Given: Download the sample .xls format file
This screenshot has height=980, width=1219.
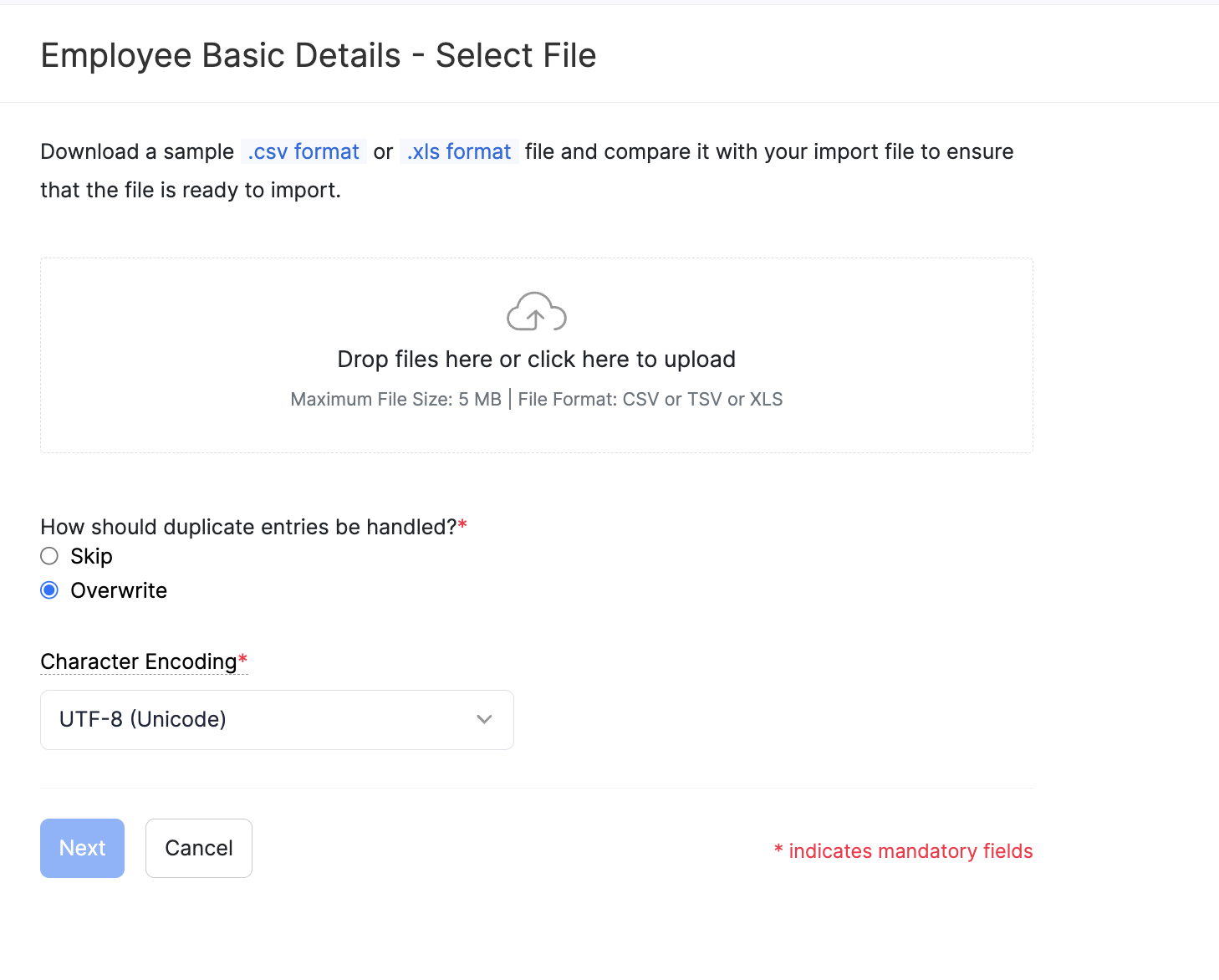Looking at the screenshot, I should click(459, 151).
